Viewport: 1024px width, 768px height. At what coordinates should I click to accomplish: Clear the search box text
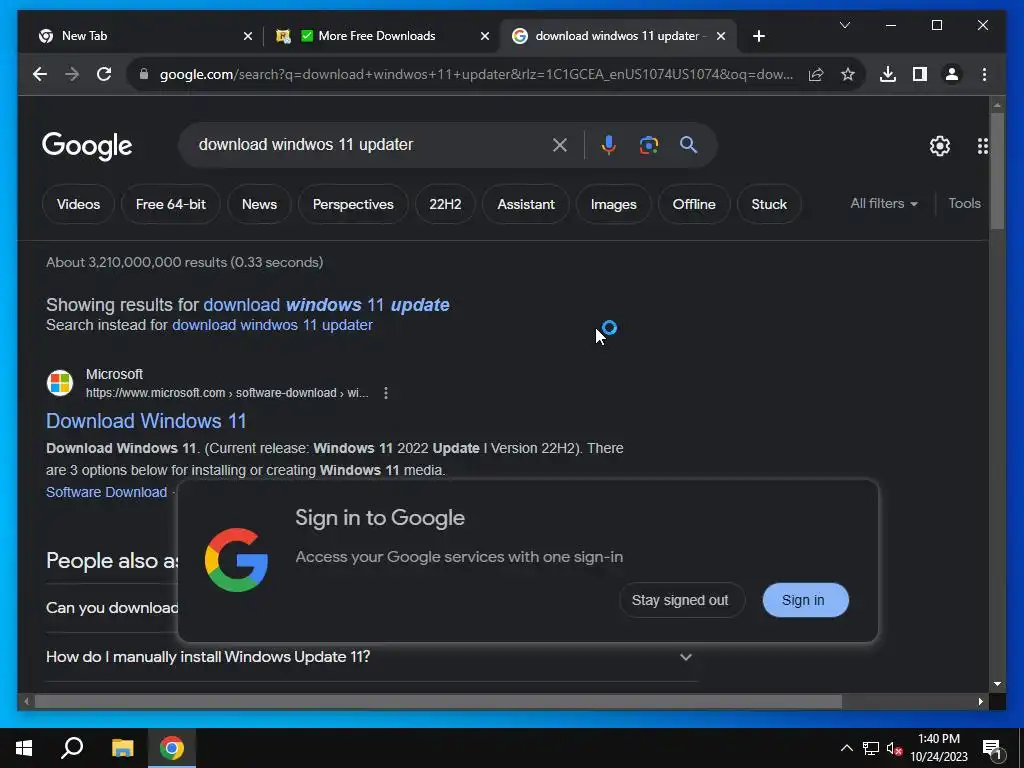point(560,145)
